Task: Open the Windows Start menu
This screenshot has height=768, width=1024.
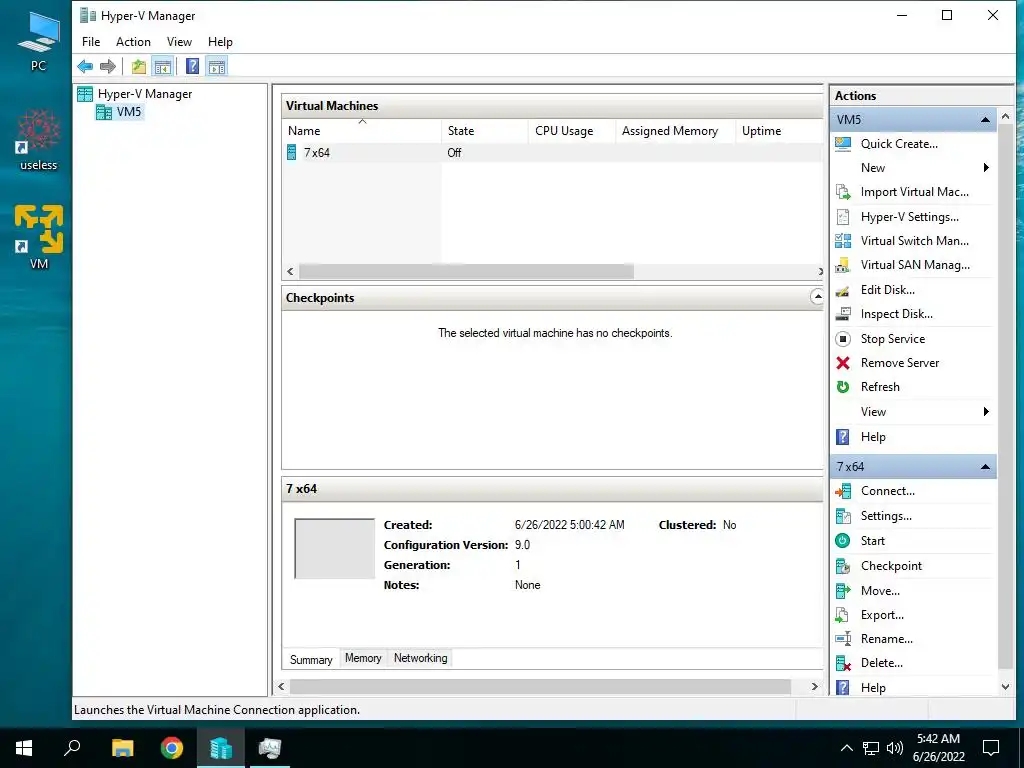Action: coord(24,748)
